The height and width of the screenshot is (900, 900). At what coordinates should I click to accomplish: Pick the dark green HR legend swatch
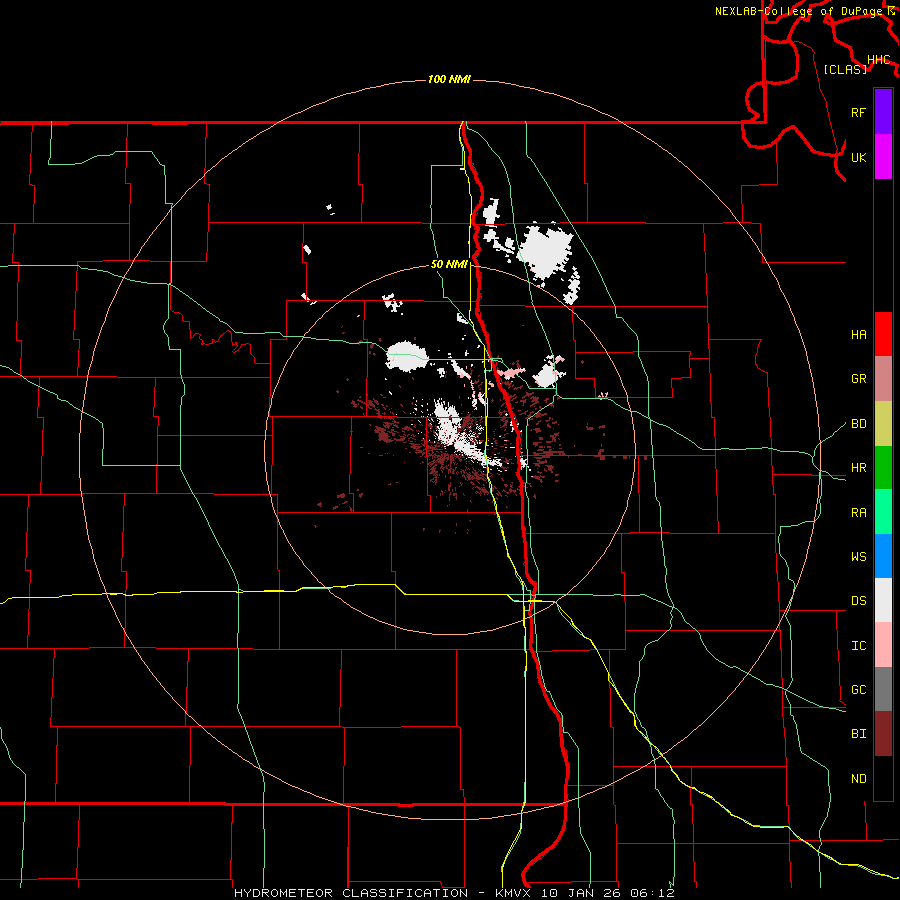point(883,467)
